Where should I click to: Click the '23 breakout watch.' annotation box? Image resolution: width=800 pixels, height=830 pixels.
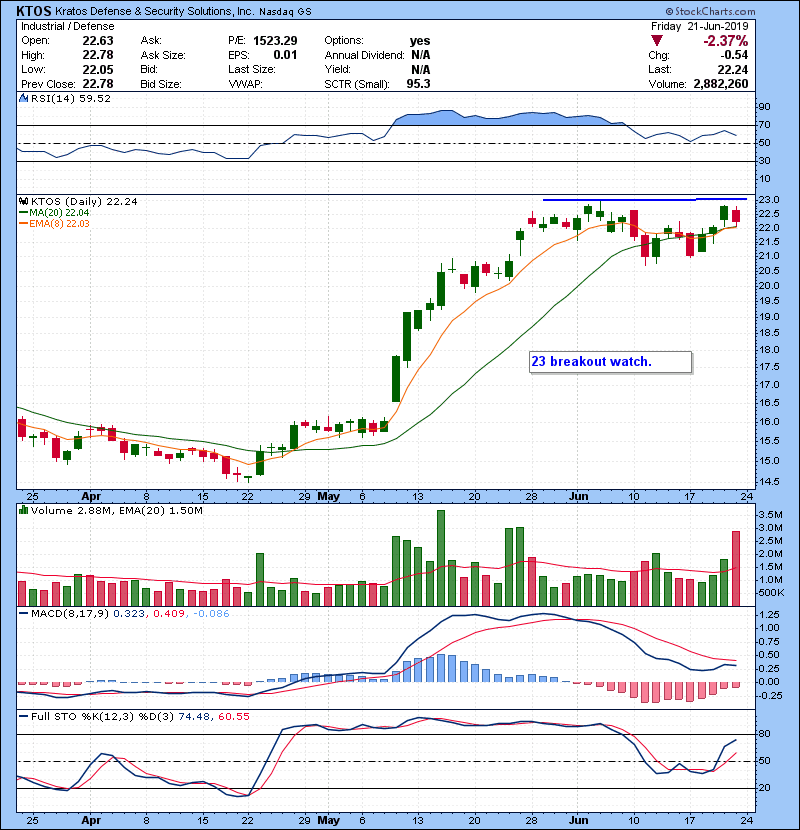click(x=610, y=362)
